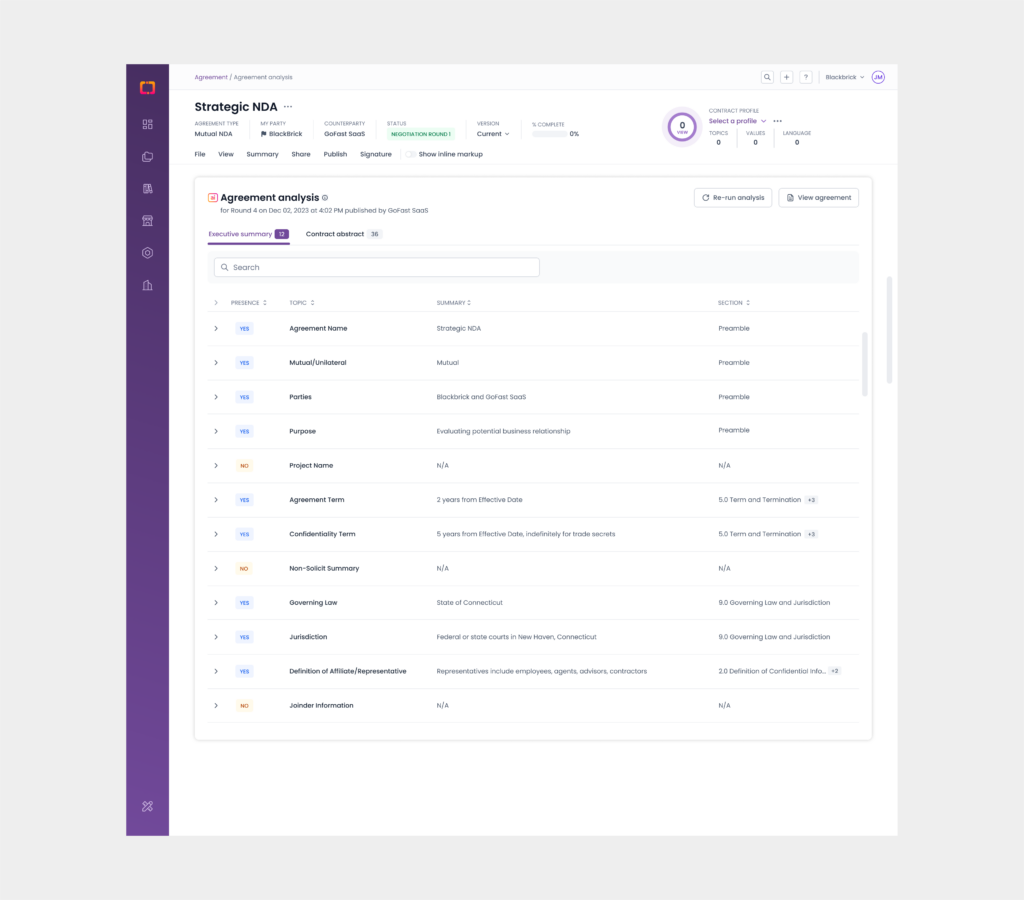This screenshot has width=1024, height=900.
Task: Toggle Show inline markup switch
Action: tap(410, 154)
